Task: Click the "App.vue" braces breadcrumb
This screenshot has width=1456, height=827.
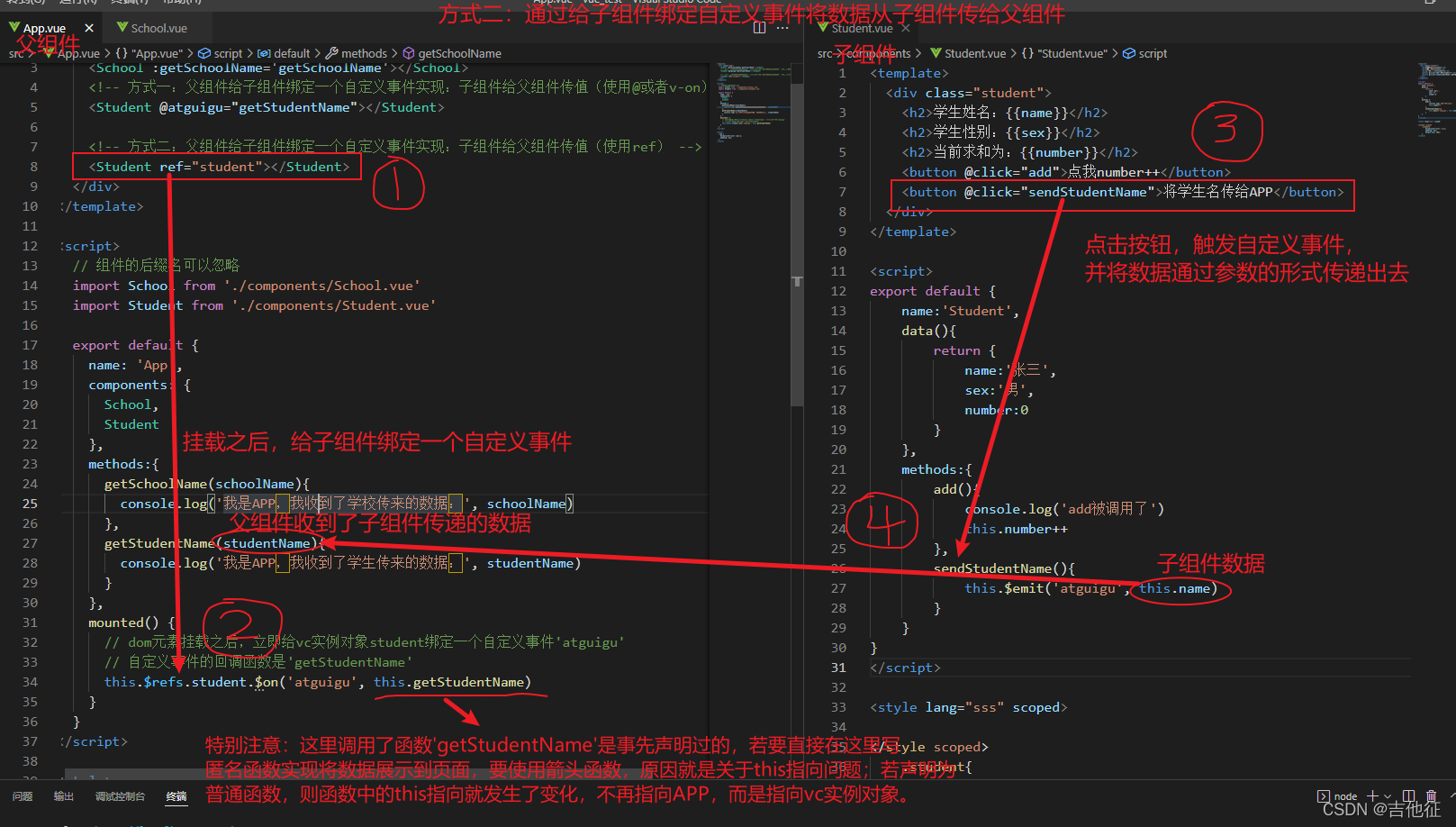Action: click(x=149, y=53)
